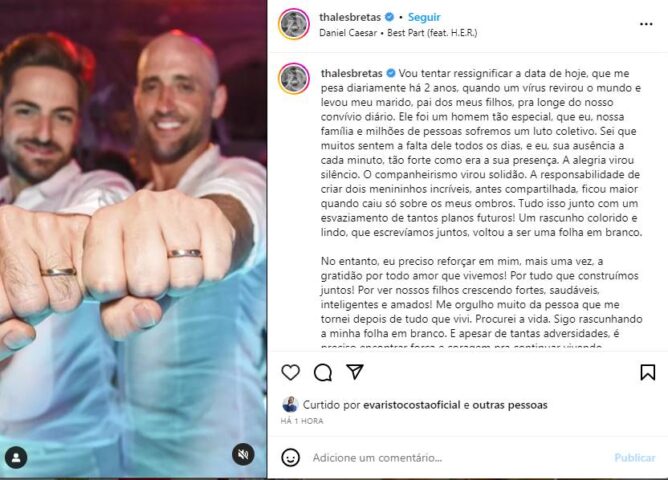The image size is (668, 480).
Task: Share post with paper plane icon
Action: pos(355,372)
